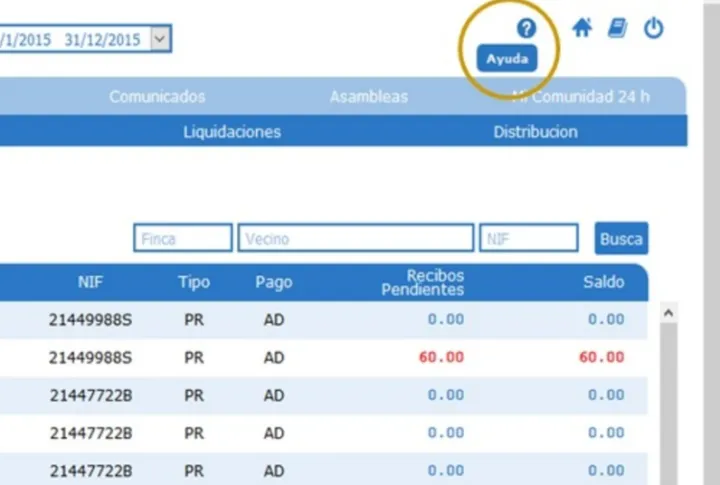Select the Liquidaciones submenu item
Screen dimensions: 720x485
coord(232,132)
